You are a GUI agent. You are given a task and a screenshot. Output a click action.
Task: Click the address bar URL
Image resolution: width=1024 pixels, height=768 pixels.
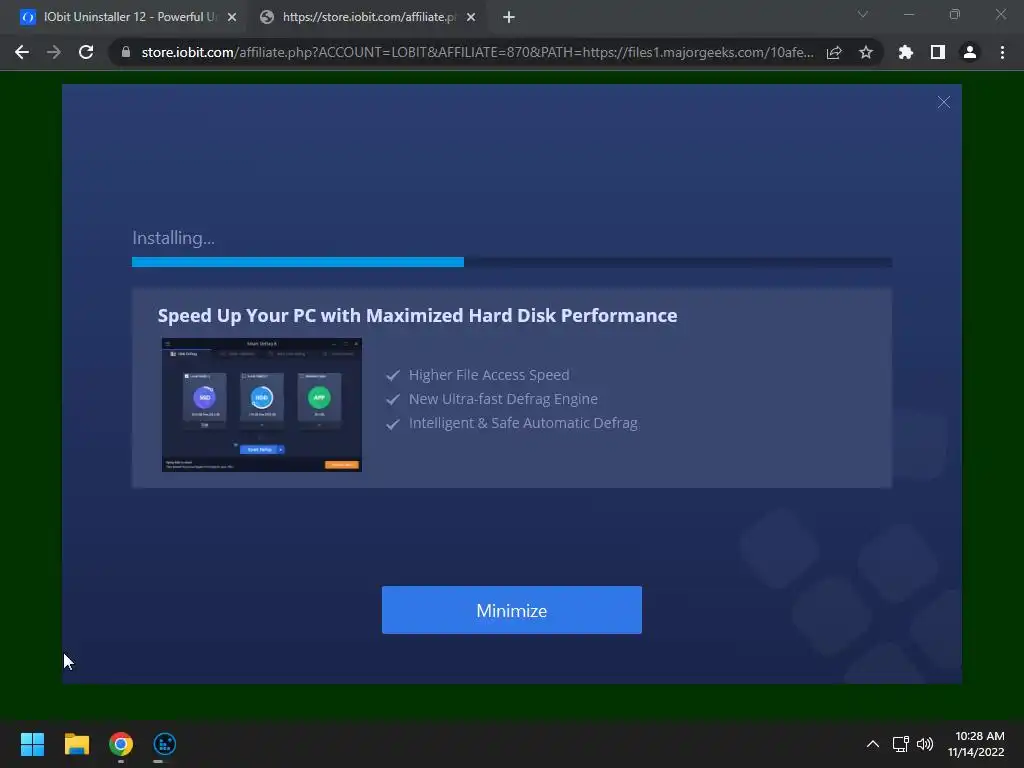pos(477,52)
